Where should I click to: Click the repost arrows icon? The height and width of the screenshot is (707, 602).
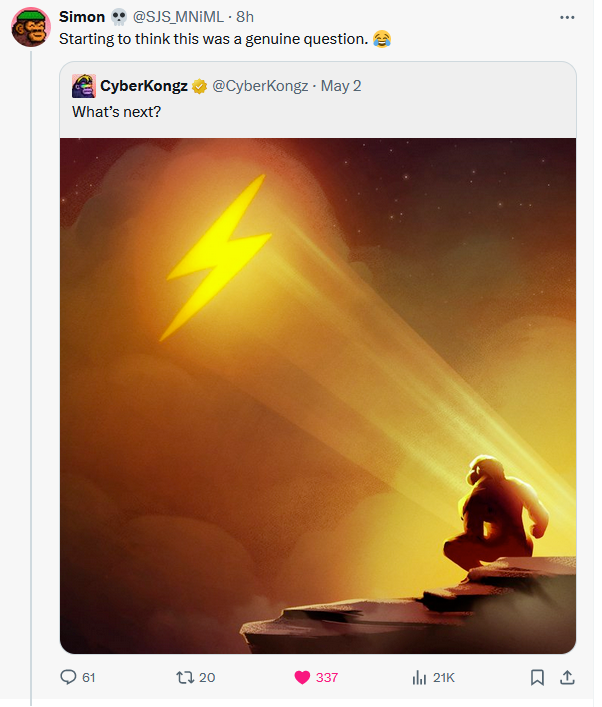click(x=185, y=677)
